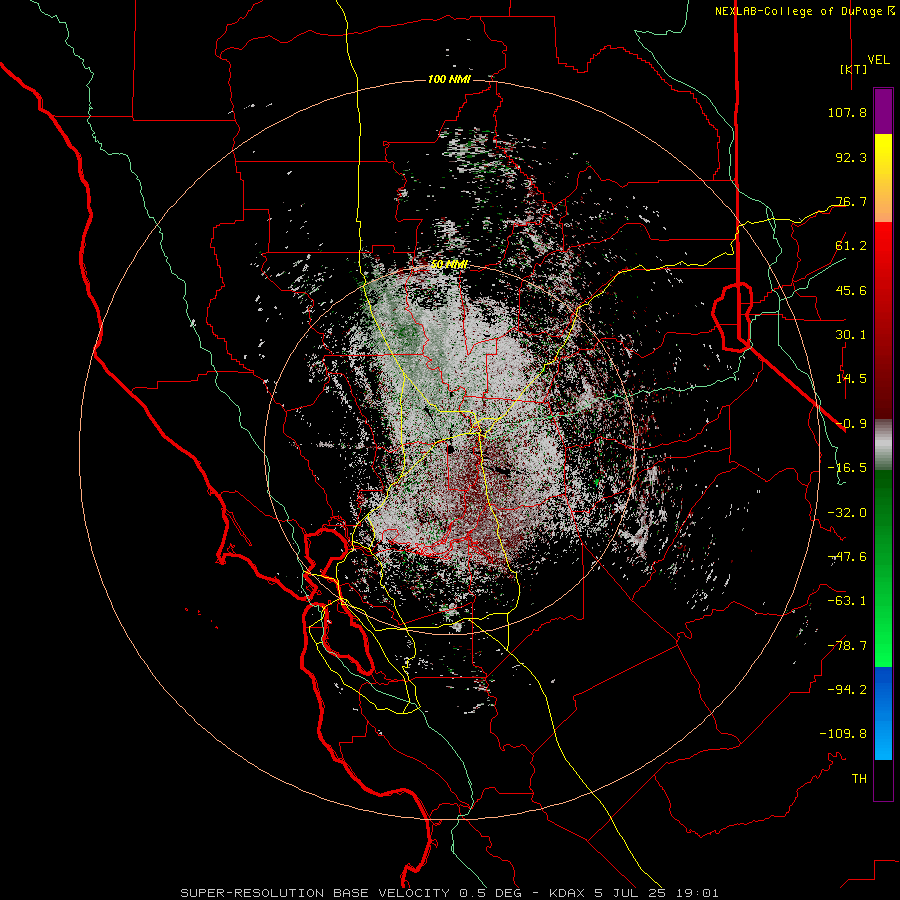This screenshot has width=900, height=900.
Task: Click the [KT] units label
Action: (853, 69)
